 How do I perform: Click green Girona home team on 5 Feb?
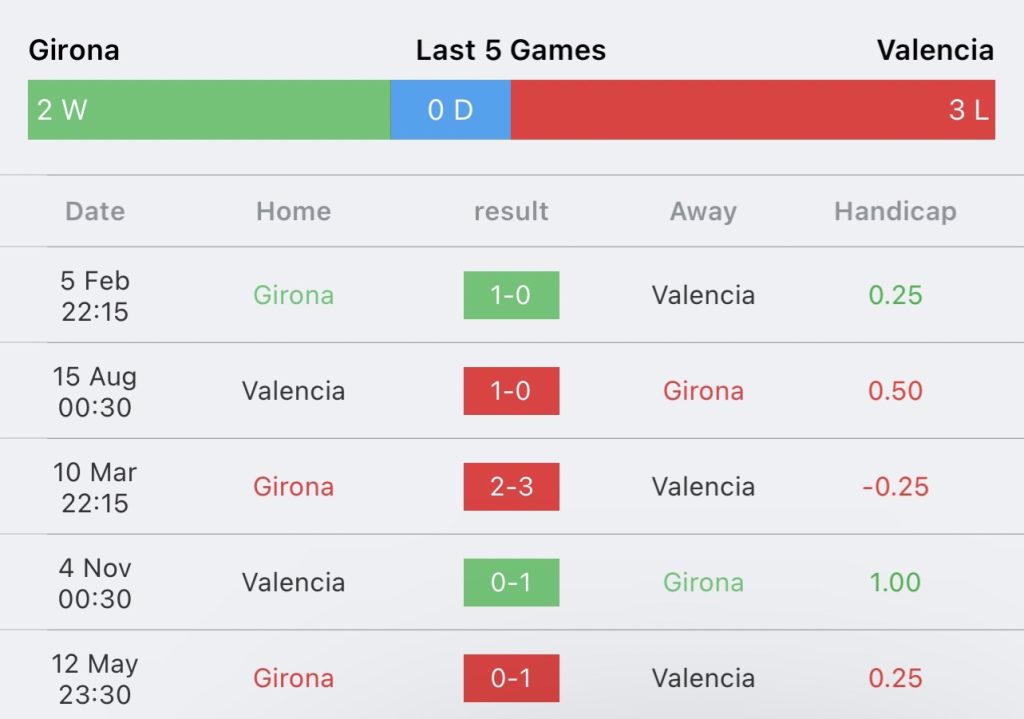294,295
